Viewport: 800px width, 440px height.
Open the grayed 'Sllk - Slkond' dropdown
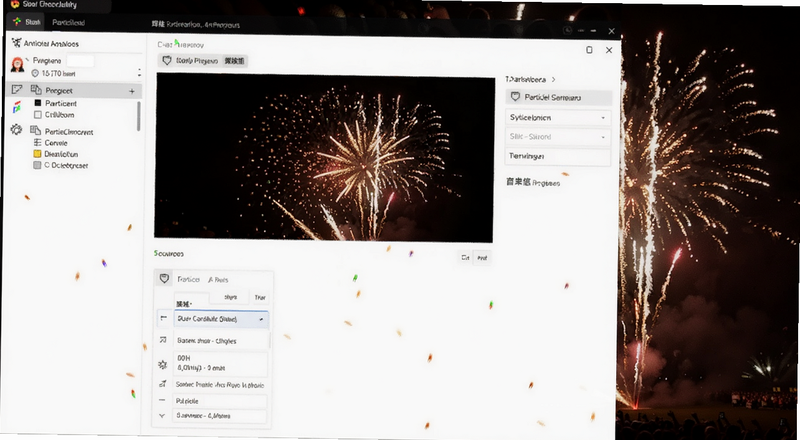558,137
